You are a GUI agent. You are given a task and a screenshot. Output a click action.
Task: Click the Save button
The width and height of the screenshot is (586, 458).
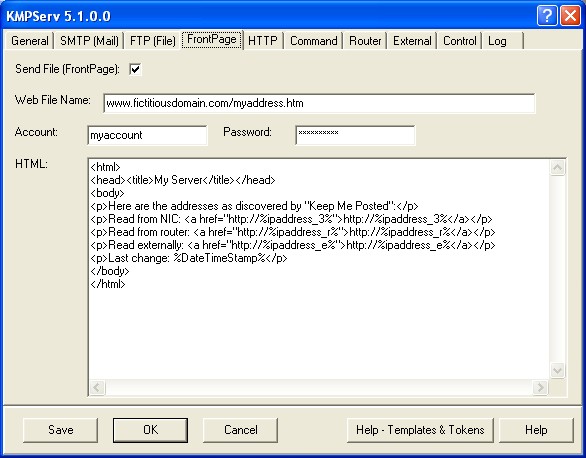coord(61,430)
